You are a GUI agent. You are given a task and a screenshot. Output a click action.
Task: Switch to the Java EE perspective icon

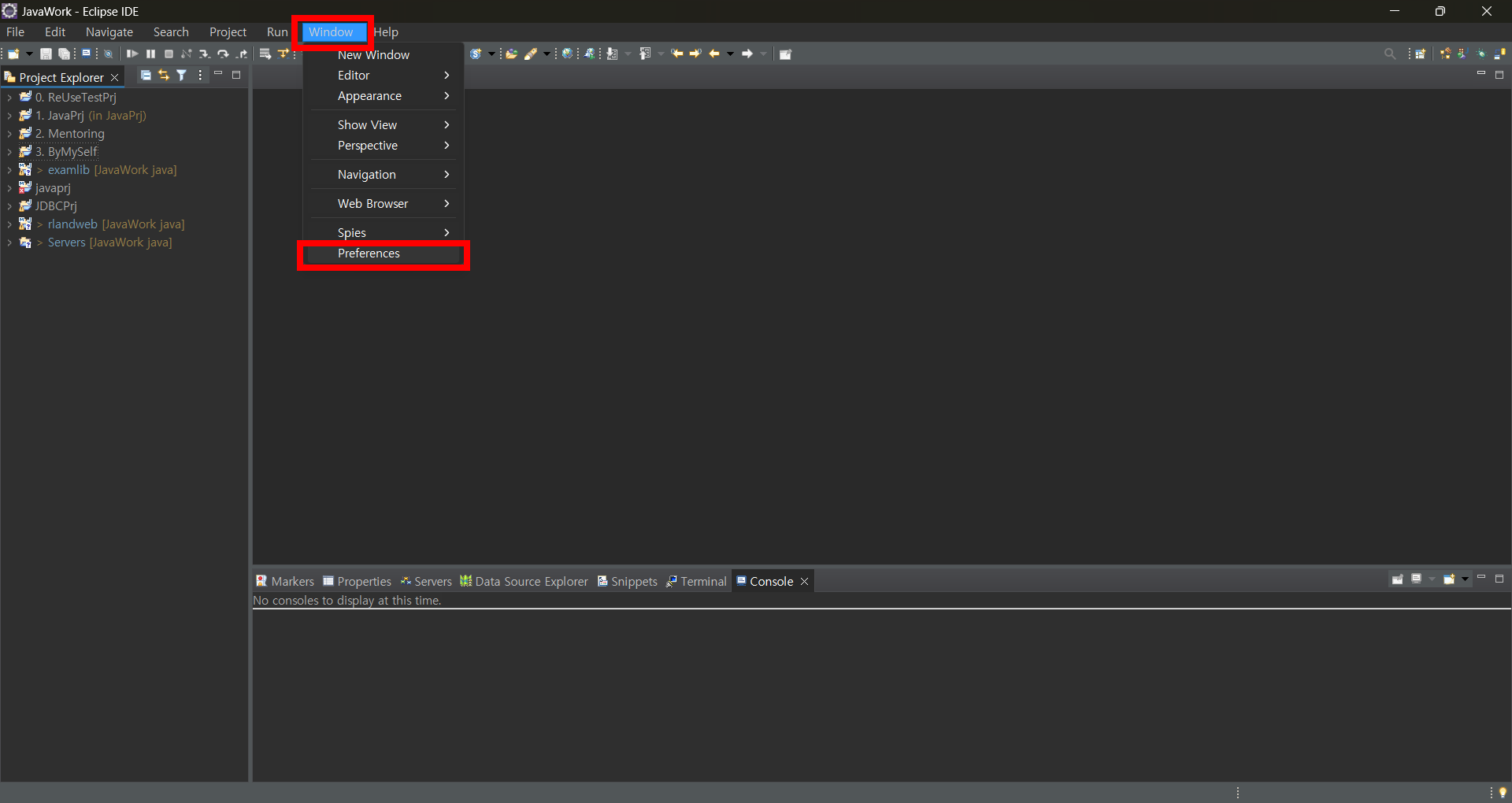pos(1445,54)
